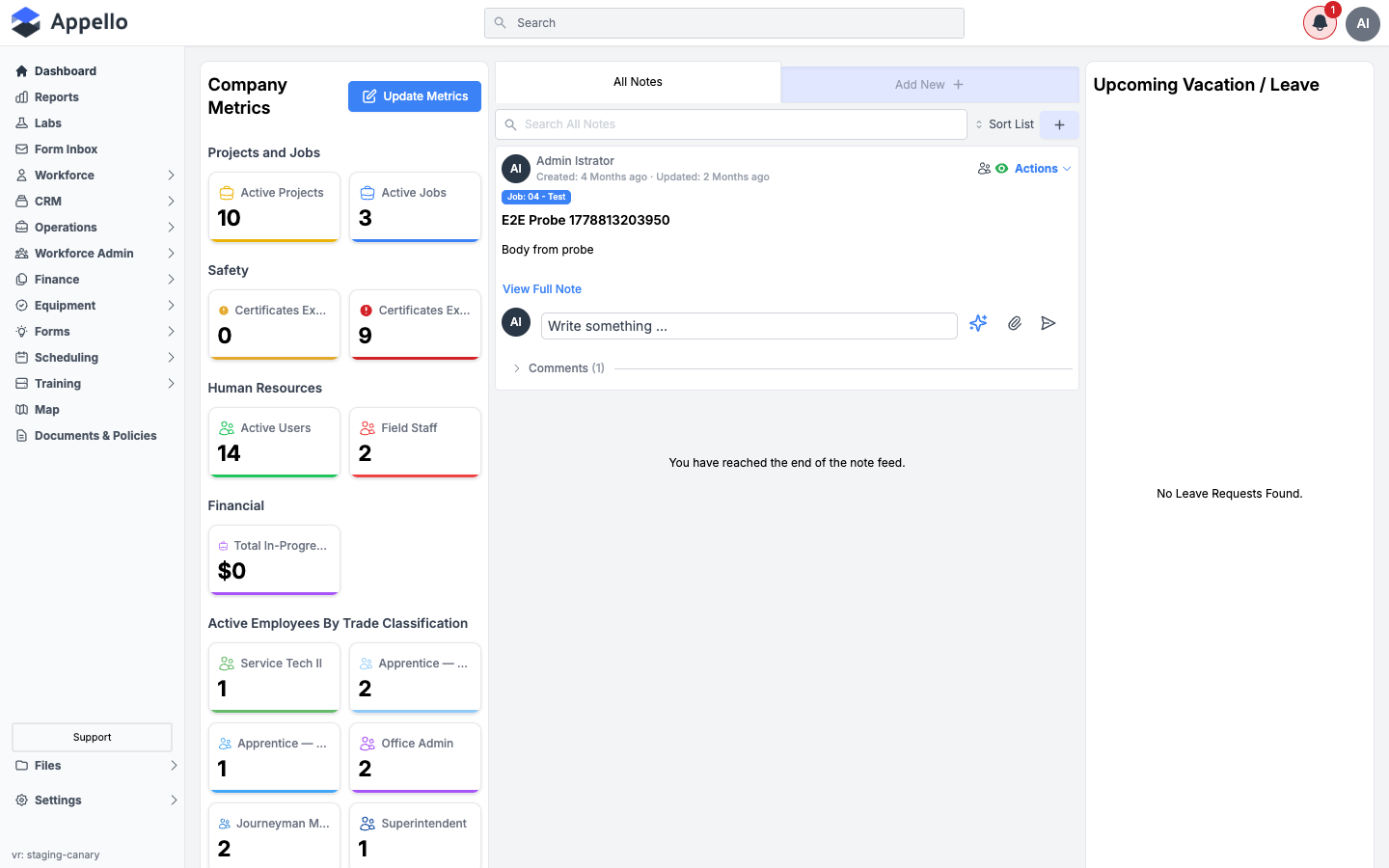This screenshot has width=1389, height=868.
Task: Click the Support button
Action: [x=92, y=737]
